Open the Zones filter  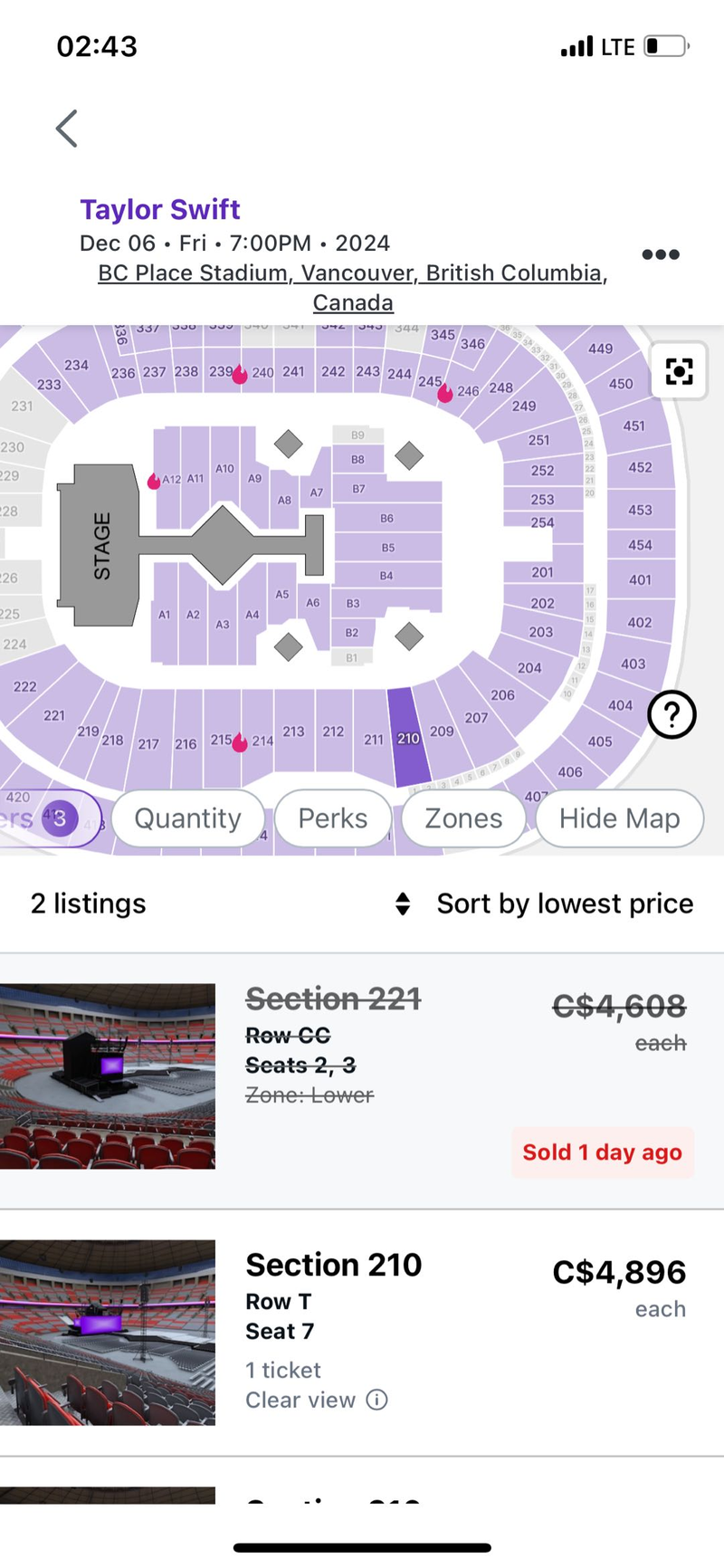[463, 818]
